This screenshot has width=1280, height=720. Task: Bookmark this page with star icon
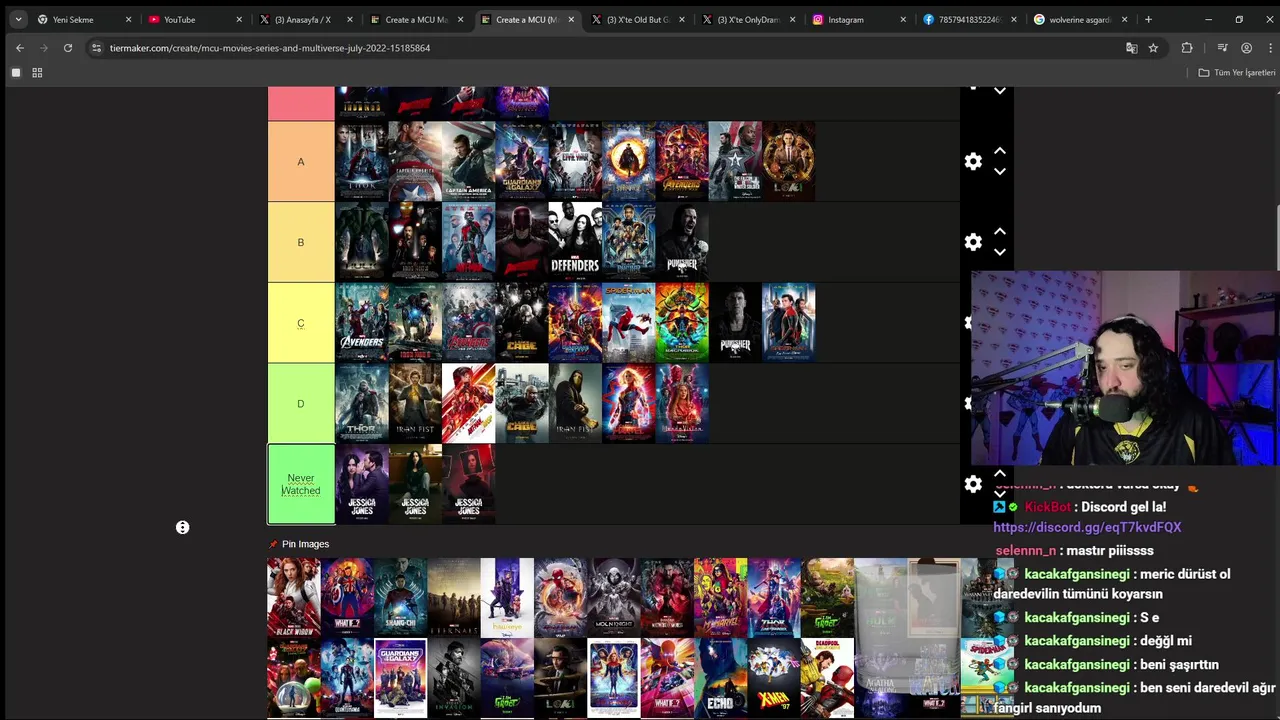(x=1153, y=48)
